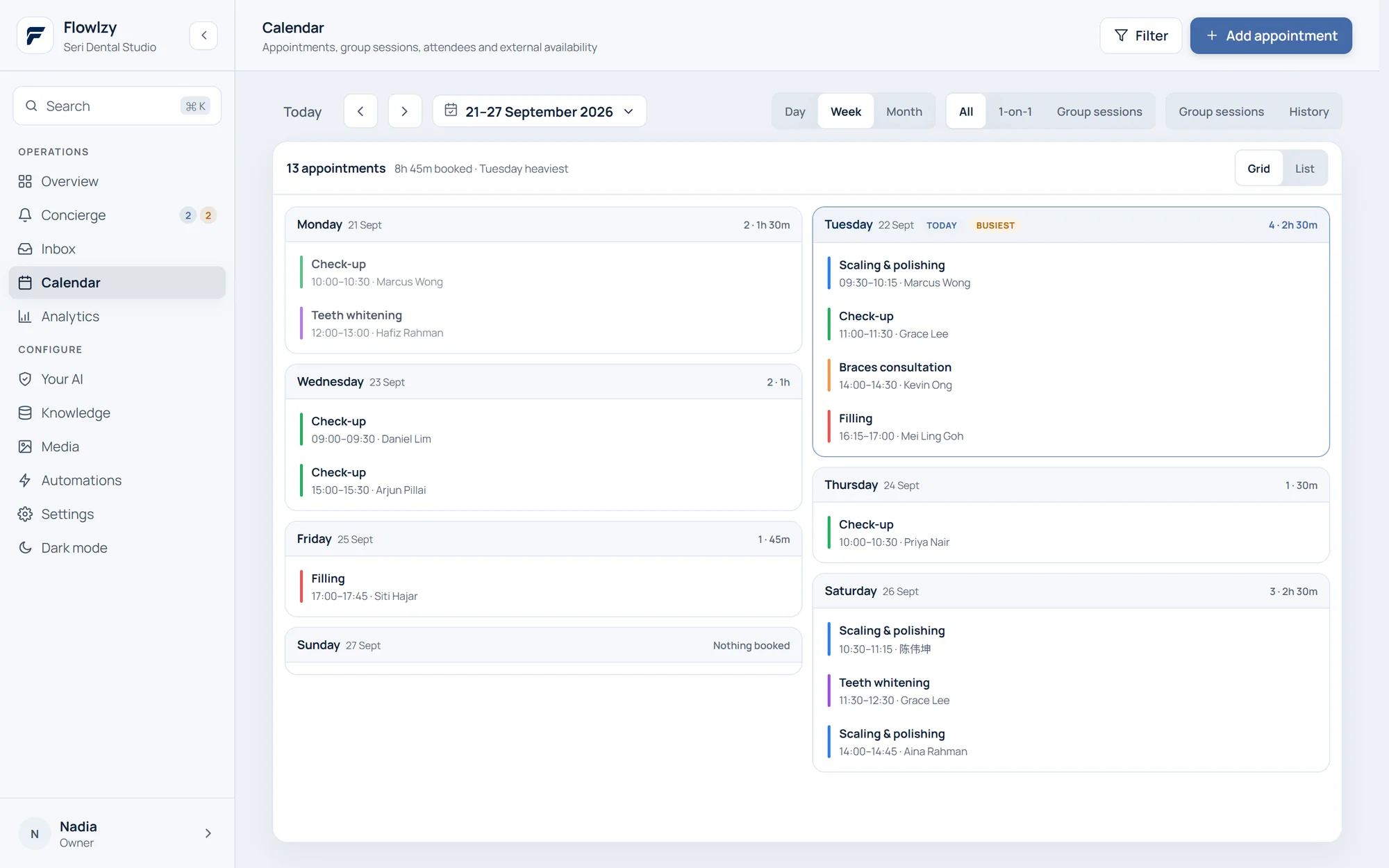Open Braces consultation with Kevin Ong
Viewport: 1389px width, 868px height.
pos(1071,376)
